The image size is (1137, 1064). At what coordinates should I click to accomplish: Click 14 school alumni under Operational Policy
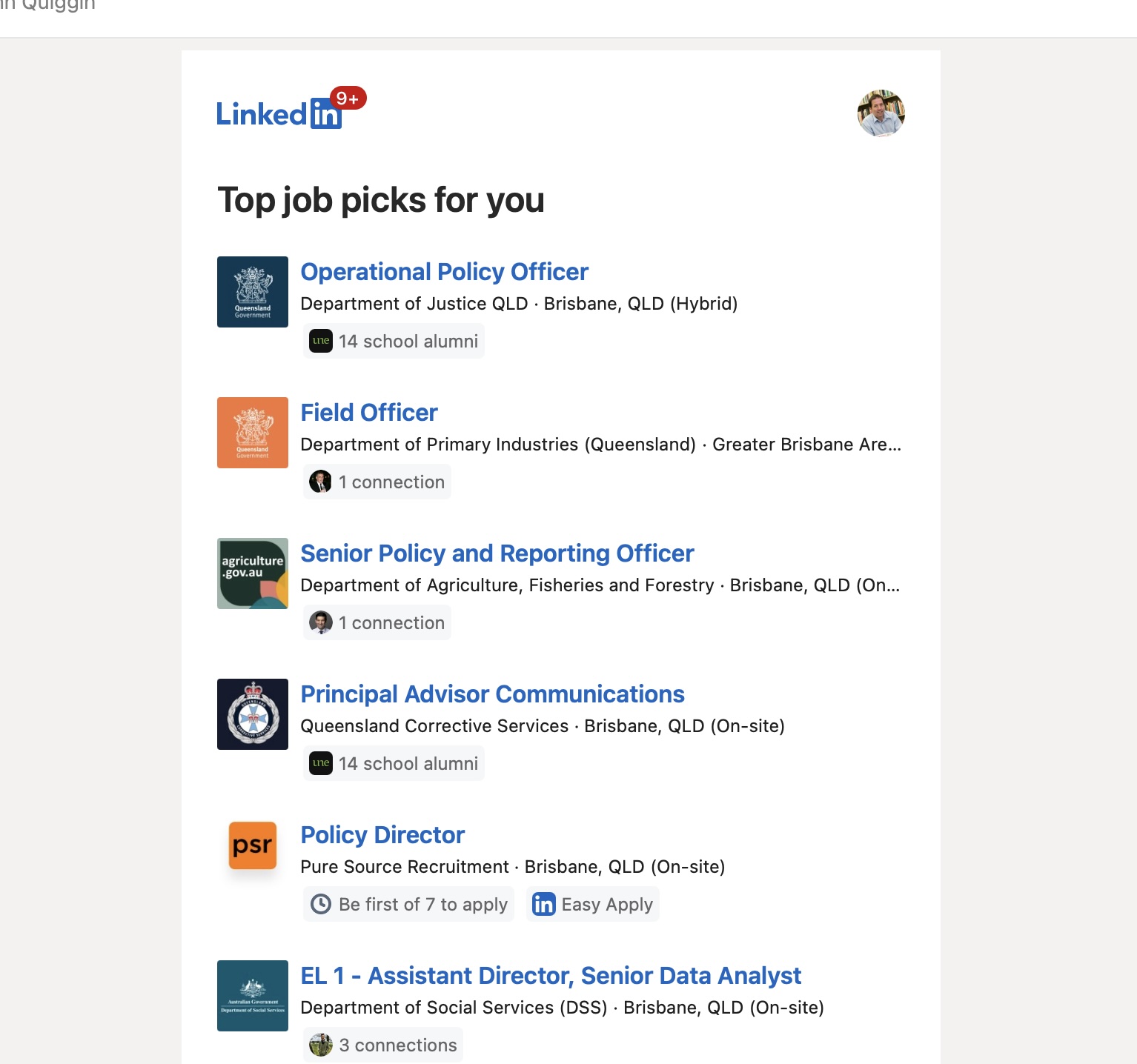[394, 342]
